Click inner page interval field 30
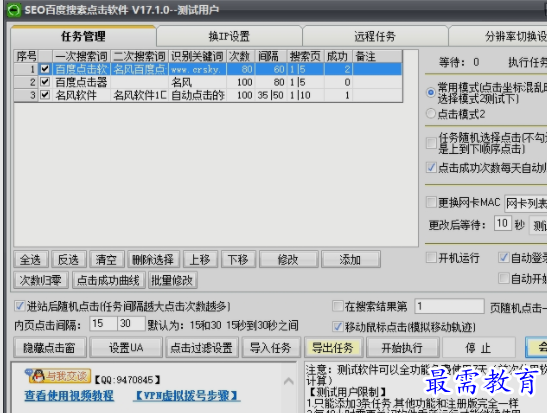 tap(131, 323)
